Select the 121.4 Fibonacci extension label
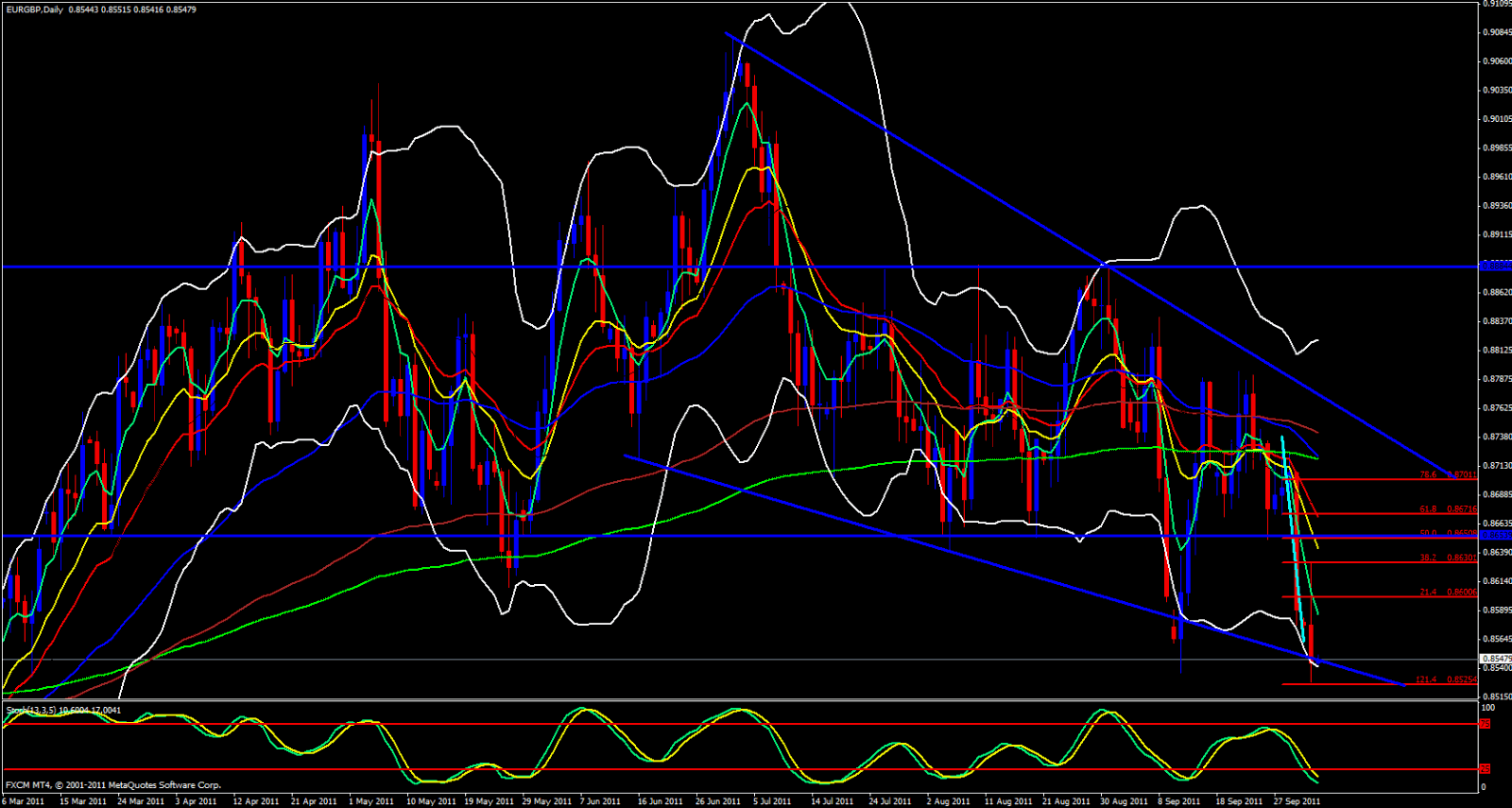1512x808 pixels. [x=1426, y=679]
